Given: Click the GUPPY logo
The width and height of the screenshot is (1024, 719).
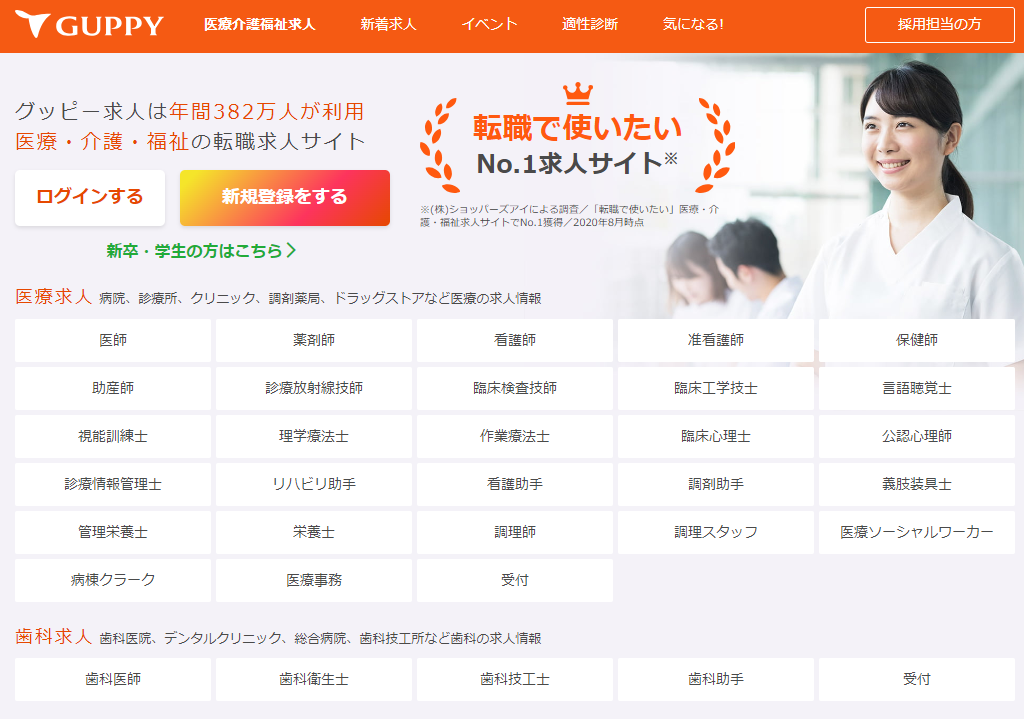Looking at the screenshot, I should (x=89, y=25).
